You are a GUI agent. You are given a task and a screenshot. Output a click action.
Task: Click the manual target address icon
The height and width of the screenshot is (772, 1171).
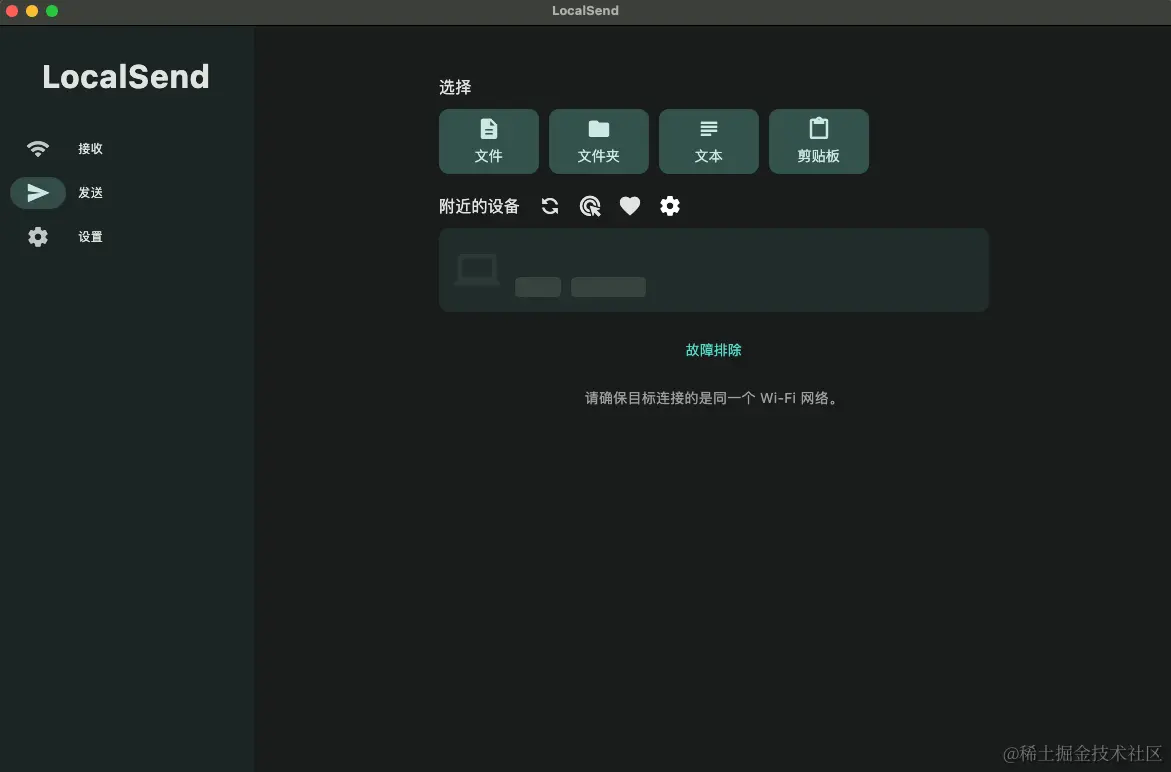tap(590, 206)
